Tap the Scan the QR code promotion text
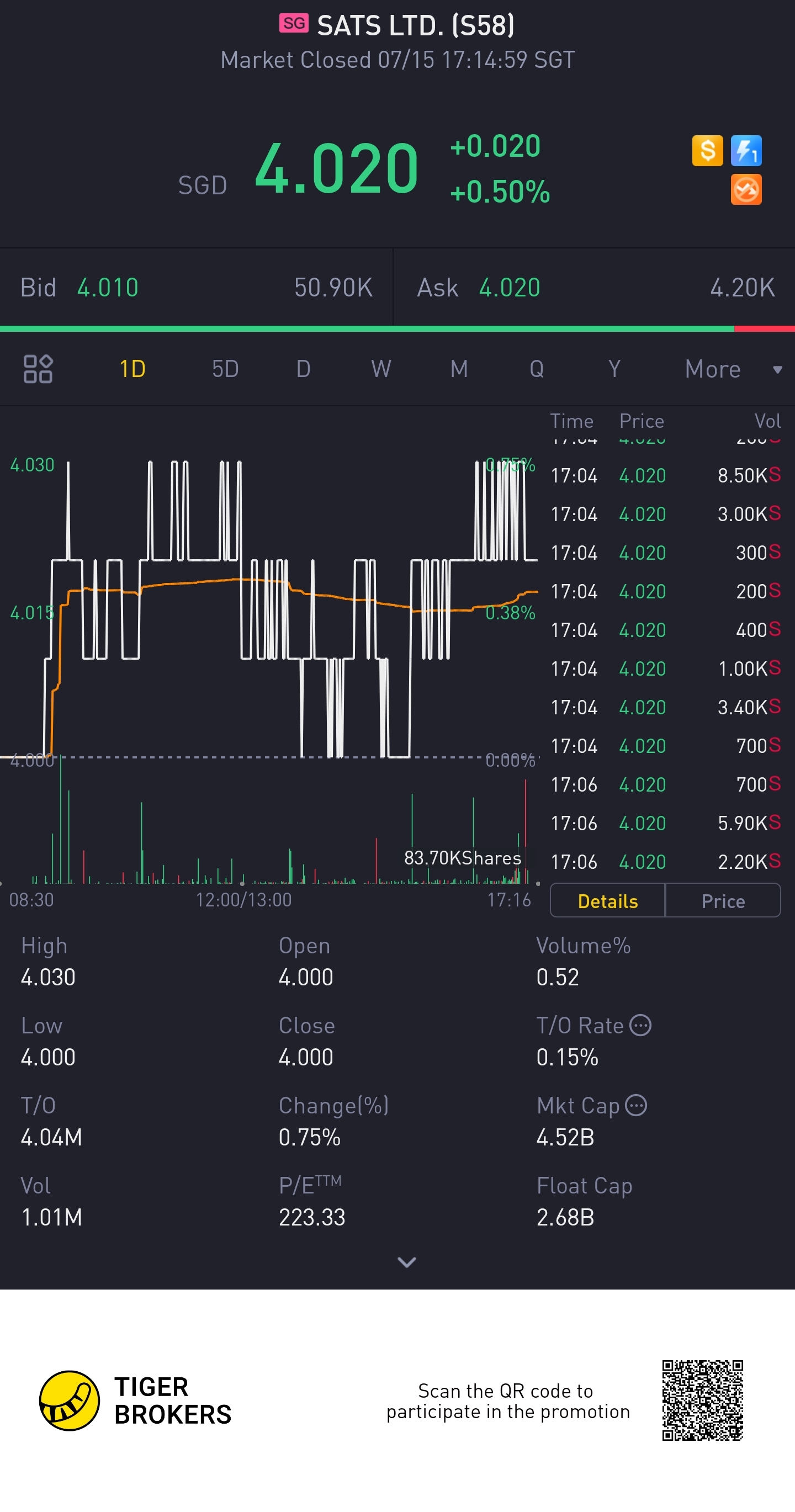 click(508, 1401)
